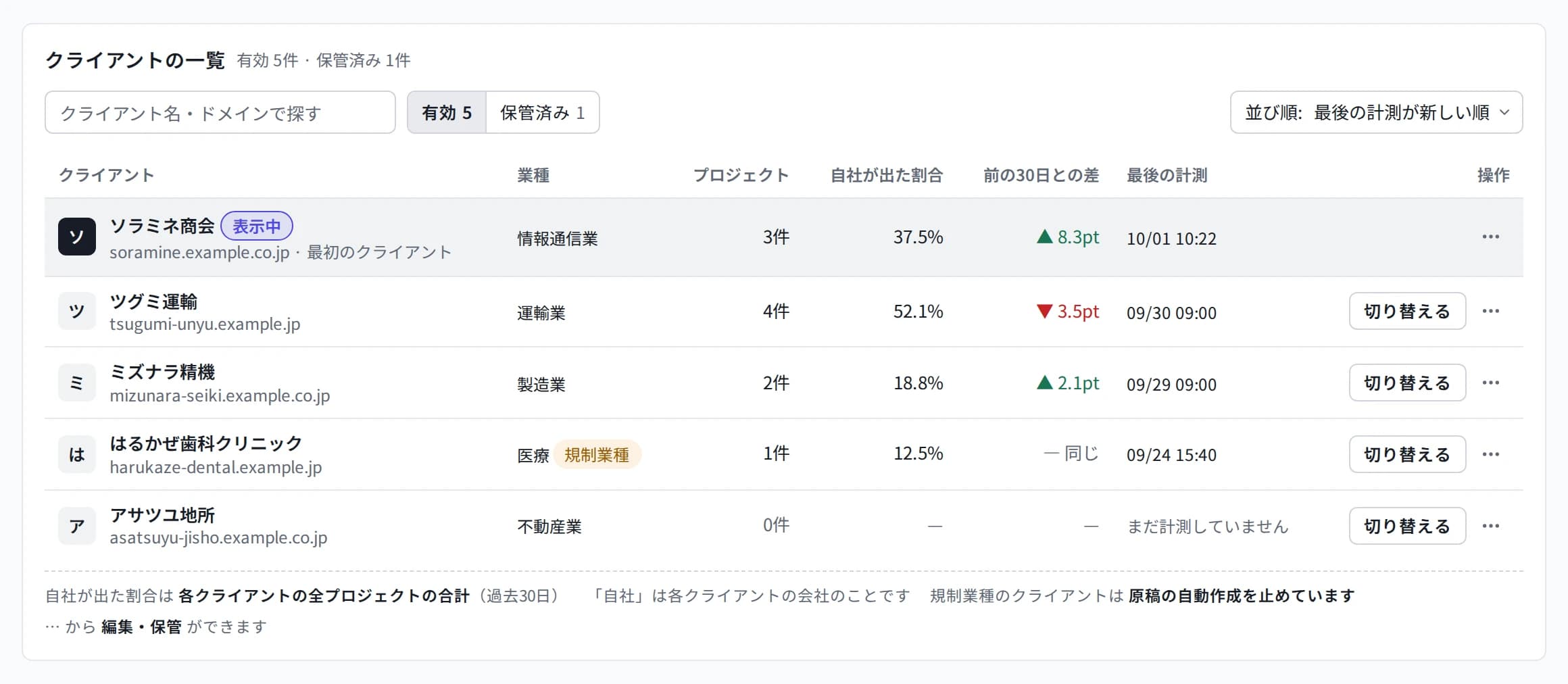Click the domain tsugumi-unyu.example.jp
This screenshot has width=1568, height=684.
coord(205,324)
